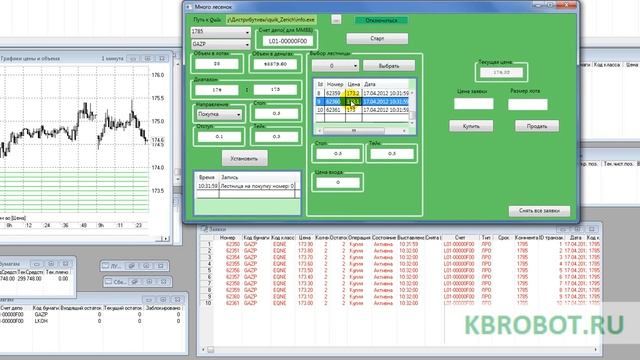Click LKOH row in positions table
Image resolution: width=640 pixels, height=360 pixels.
click(91, 321)
